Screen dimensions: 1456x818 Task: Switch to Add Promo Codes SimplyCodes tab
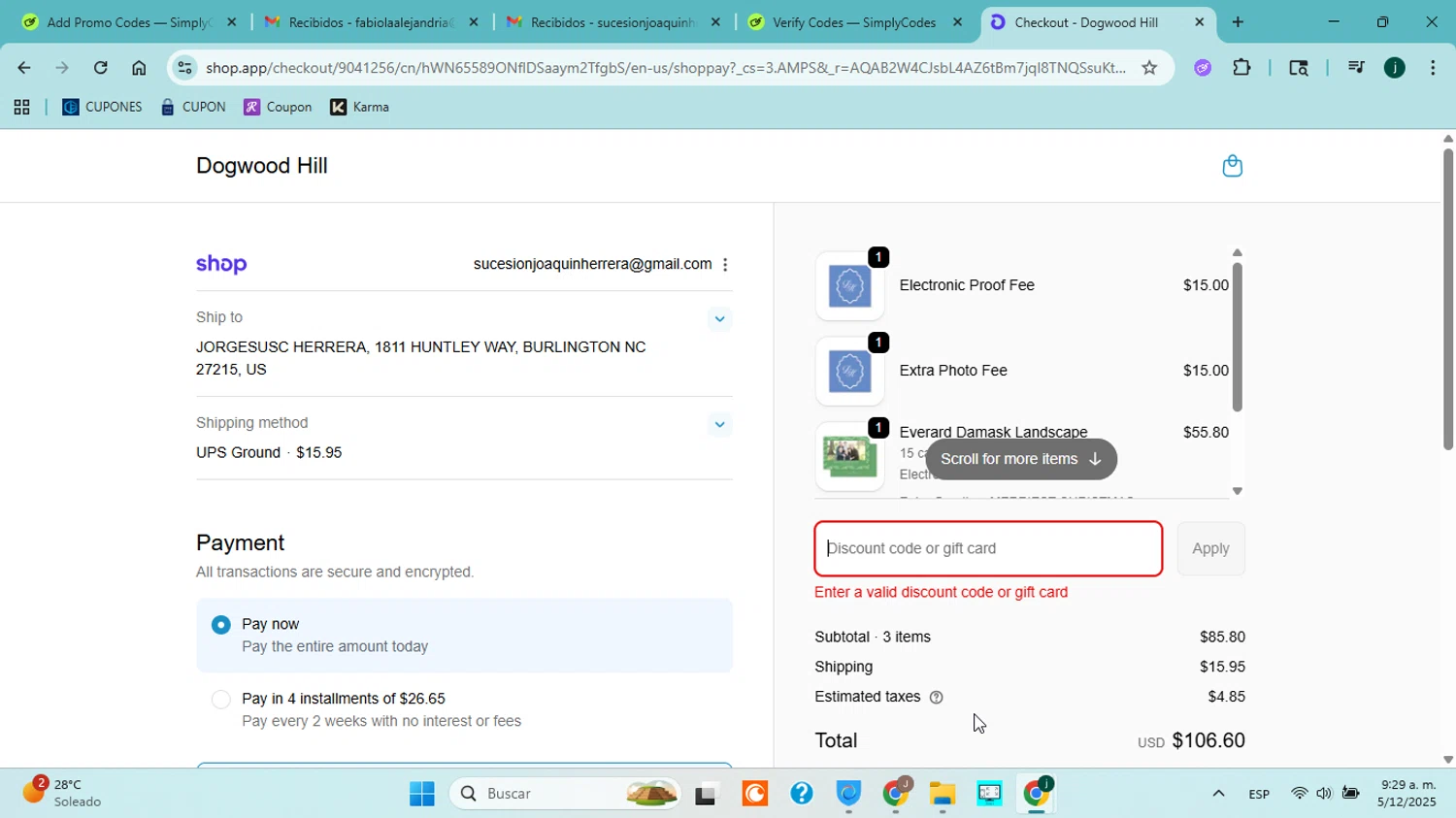click(x=128, y=22)
